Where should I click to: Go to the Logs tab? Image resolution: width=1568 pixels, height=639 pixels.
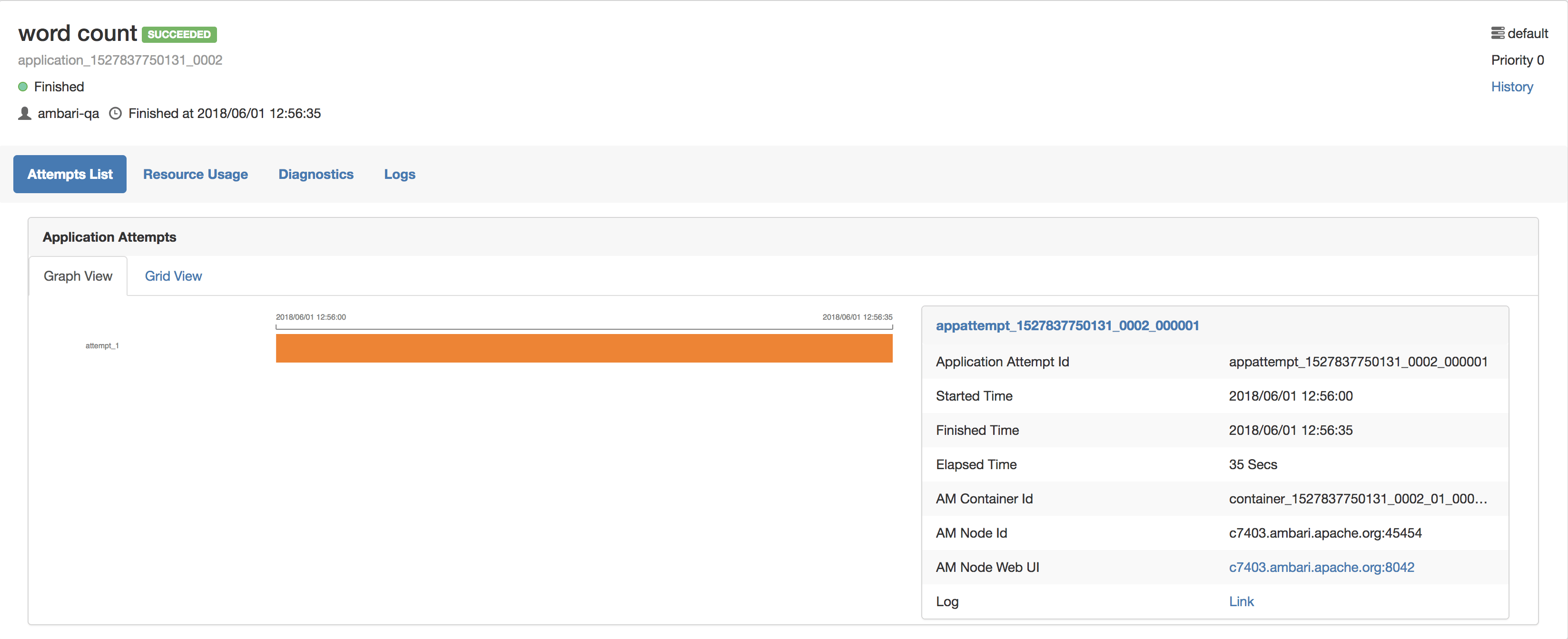(x=399, y=175)
